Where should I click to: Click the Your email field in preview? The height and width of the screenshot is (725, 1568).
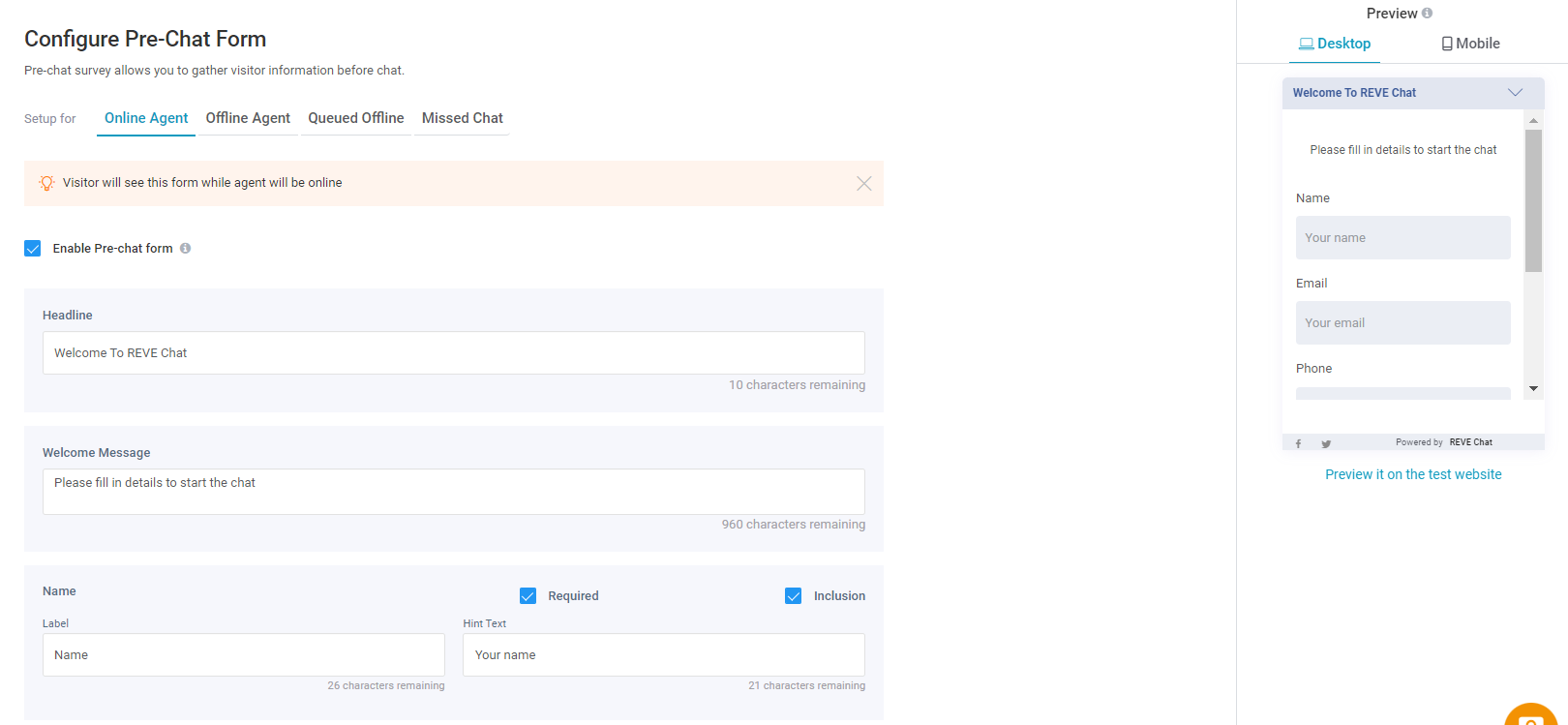click(1403, 323)
